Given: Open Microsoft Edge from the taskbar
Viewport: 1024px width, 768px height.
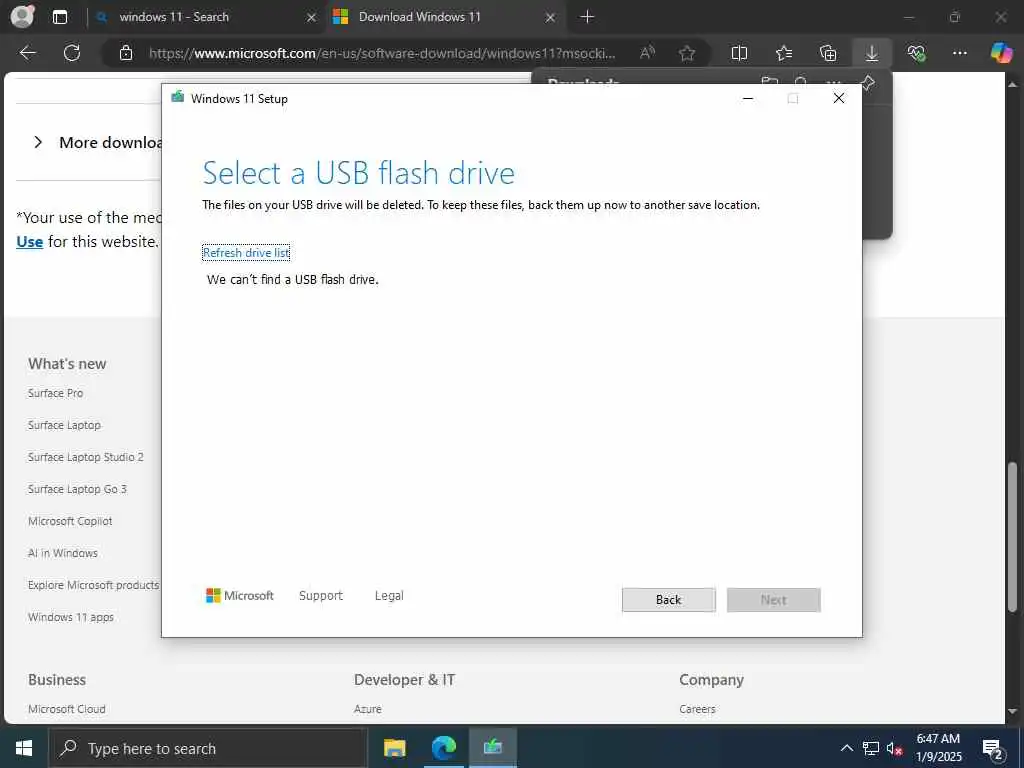Looking at the screenshot, I should 444,748.
